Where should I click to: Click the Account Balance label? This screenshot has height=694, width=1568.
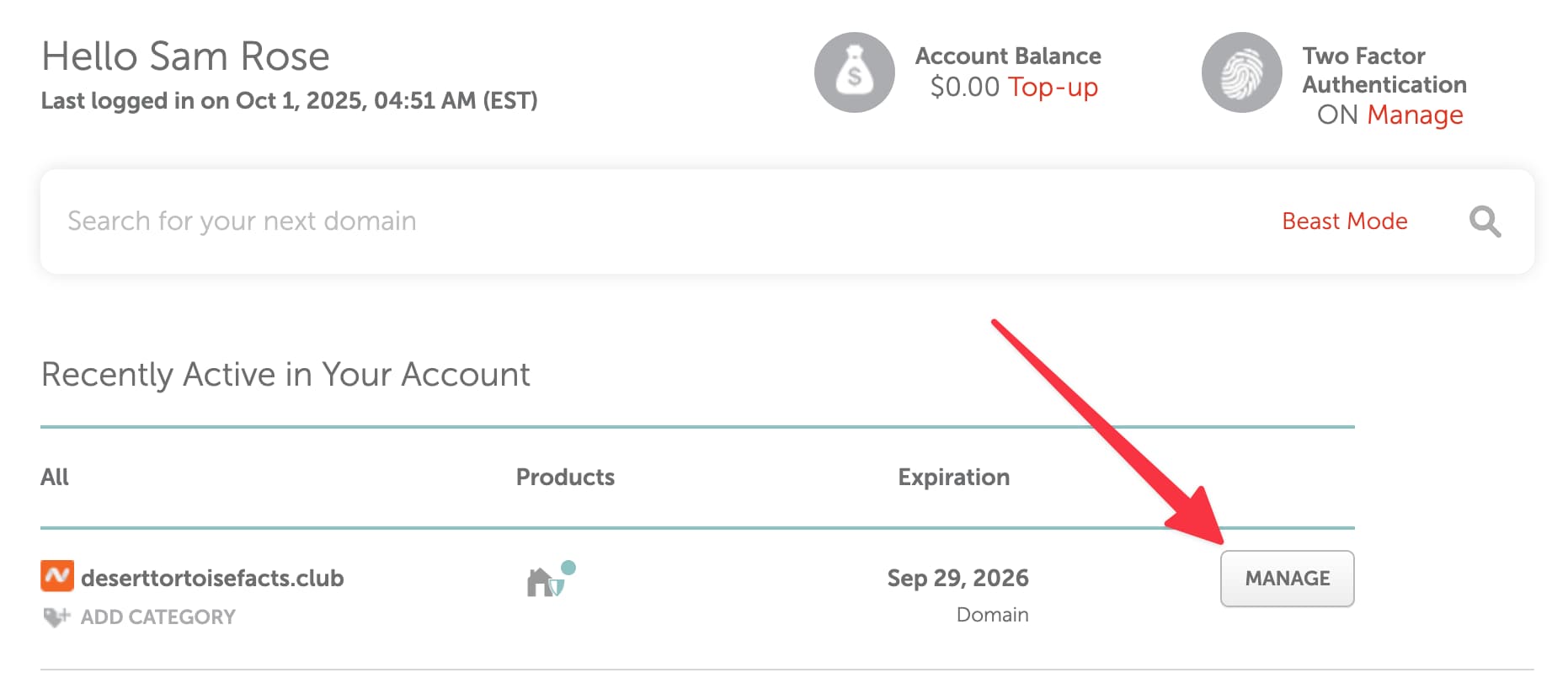(x=1008, y=56)
